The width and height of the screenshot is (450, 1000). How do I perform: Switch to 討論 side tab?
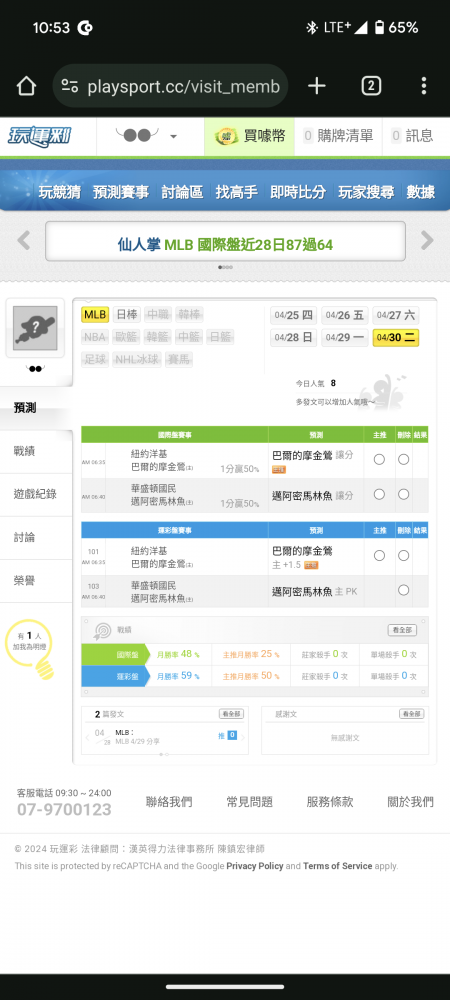pyautogui.click(x=36, y=538)
